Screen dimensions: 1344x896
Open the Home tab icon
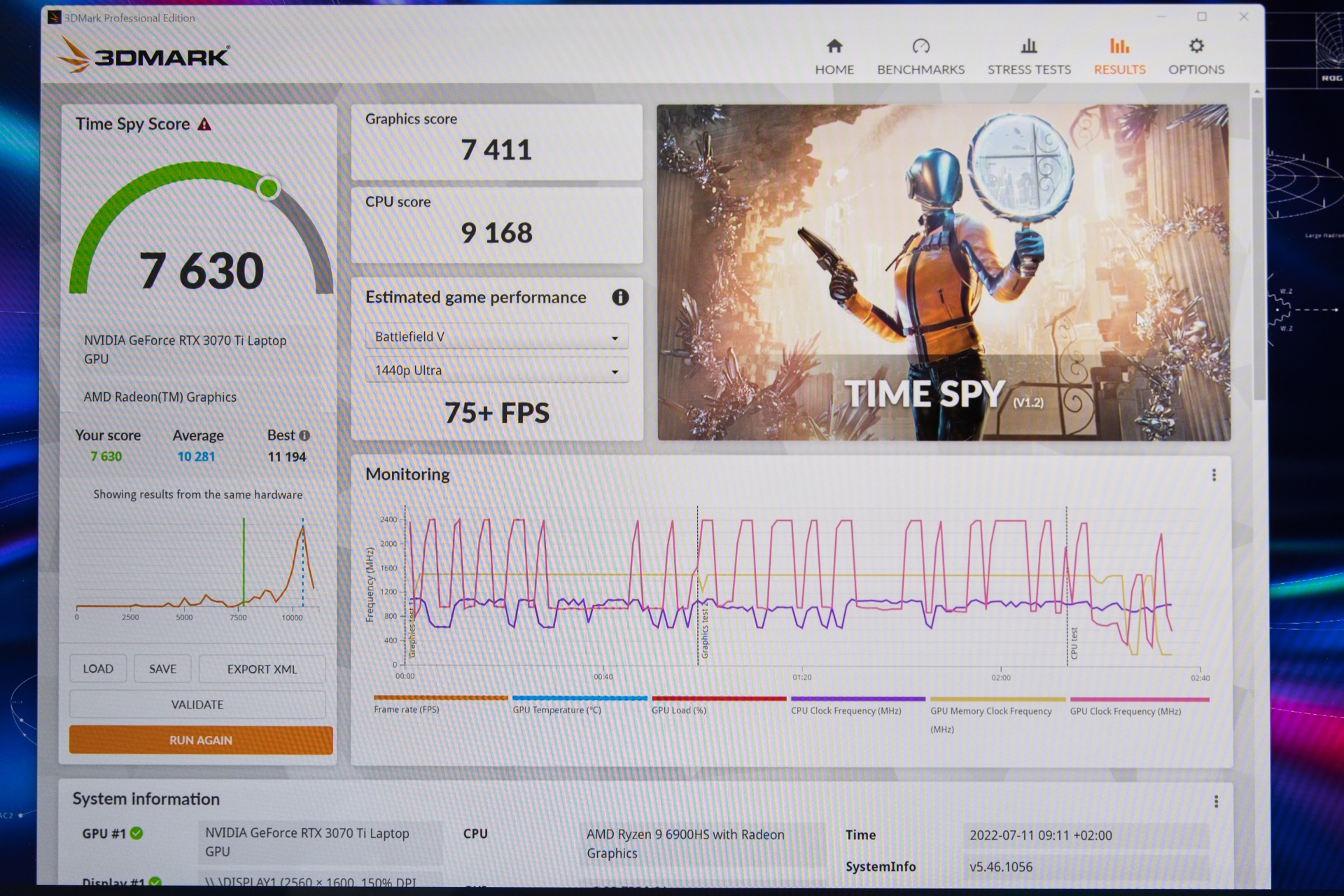(x=834, y=47)
